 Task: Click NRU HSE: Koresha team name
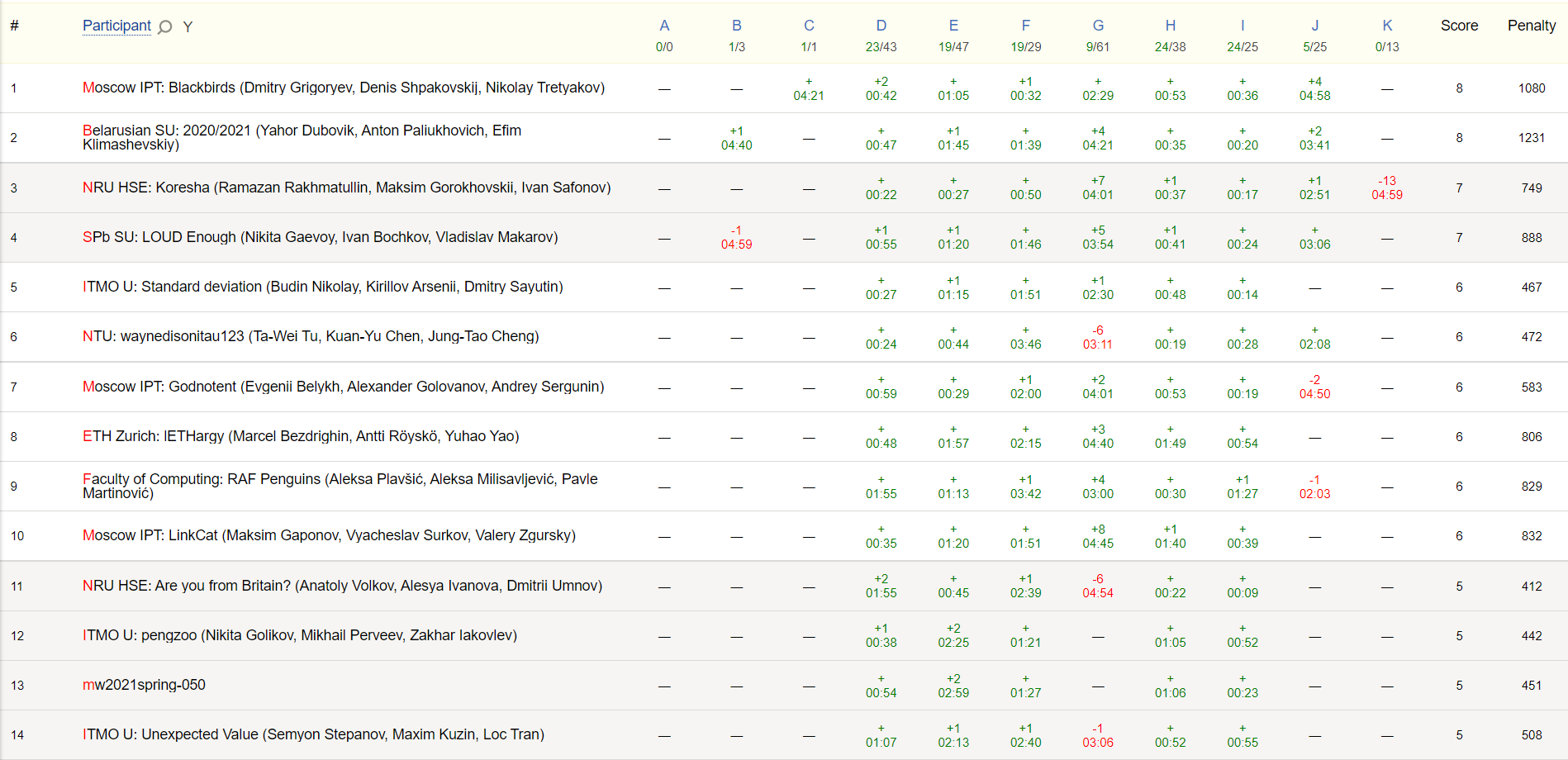[x=346, y=188]
